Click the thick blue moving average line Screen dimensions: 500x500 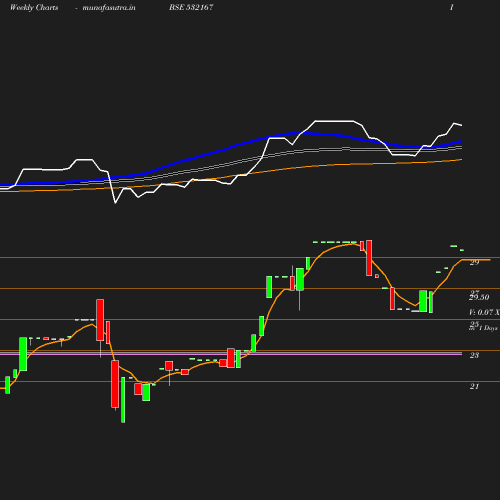point(231,149)
